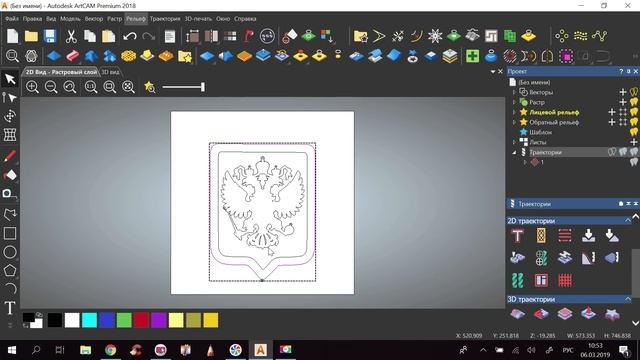Create a new model with the blank page icon
The height and width of the screenshot is (360, 640).
tap(12, 36)
